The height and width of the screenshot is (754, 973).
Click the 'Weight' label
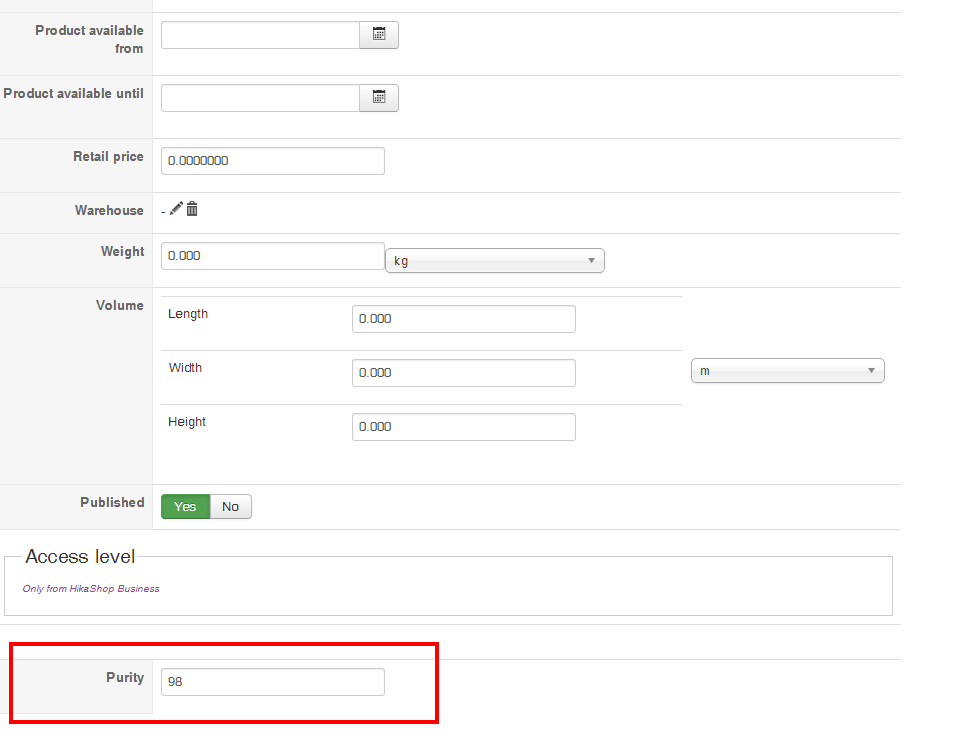click(122, 251)
